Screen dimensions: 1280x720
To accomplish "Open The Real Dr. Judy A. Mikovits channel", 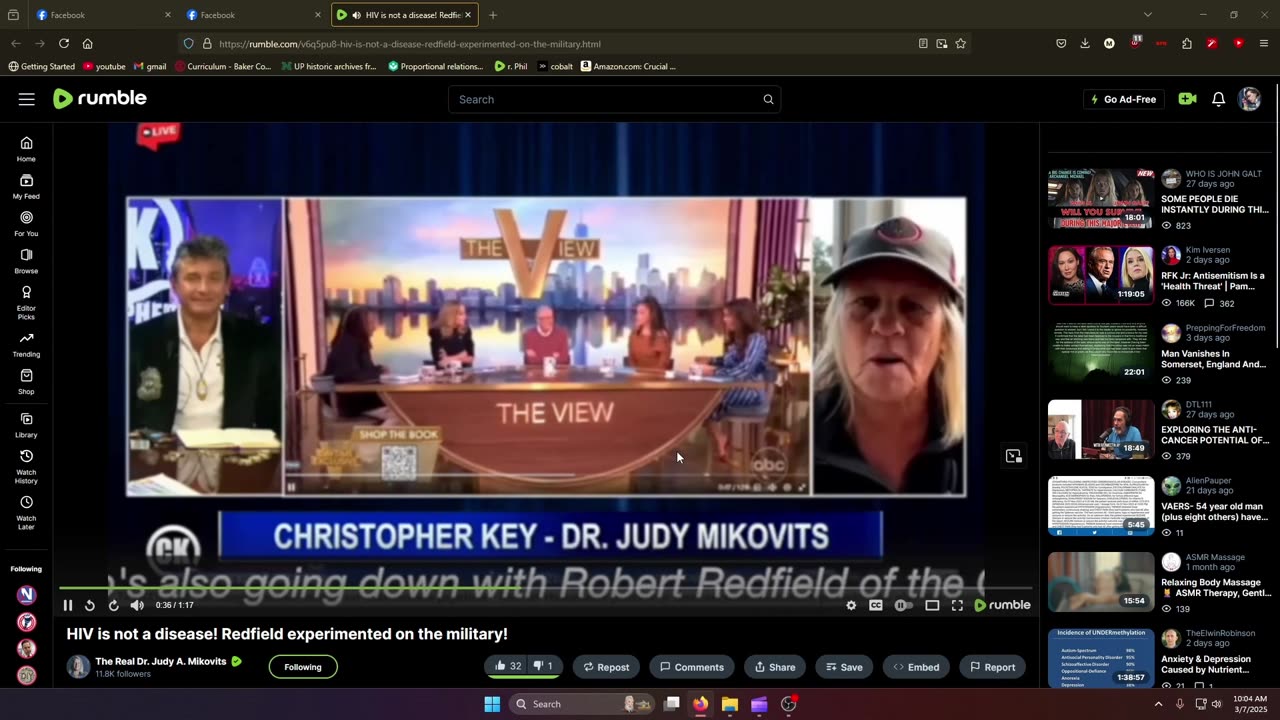I will click(x=160, y=661).
